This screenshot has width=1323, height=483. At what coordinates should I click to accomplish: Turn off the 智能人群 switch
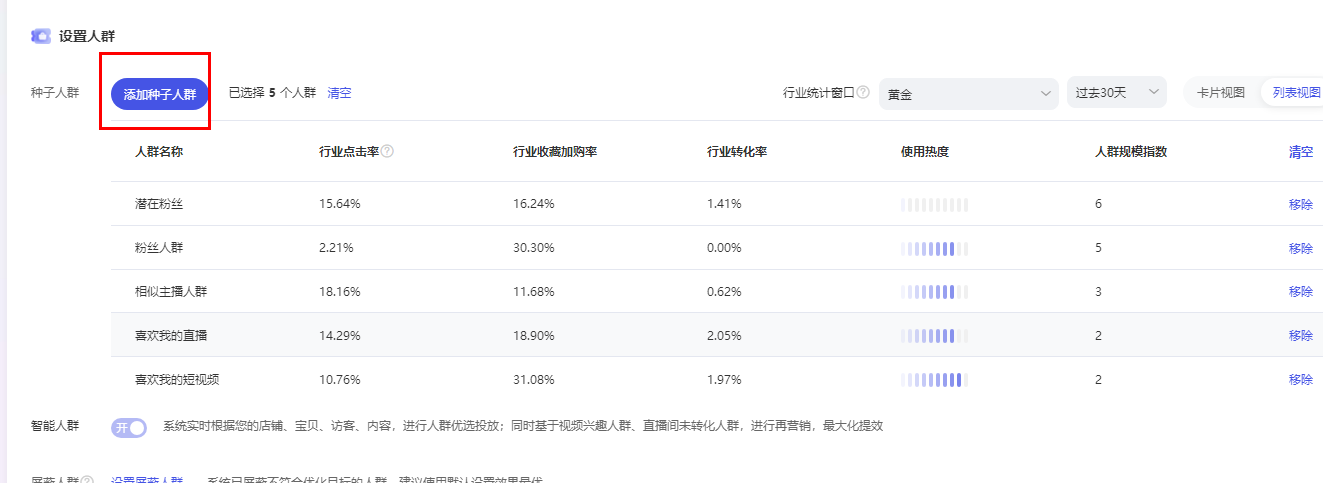129,427
